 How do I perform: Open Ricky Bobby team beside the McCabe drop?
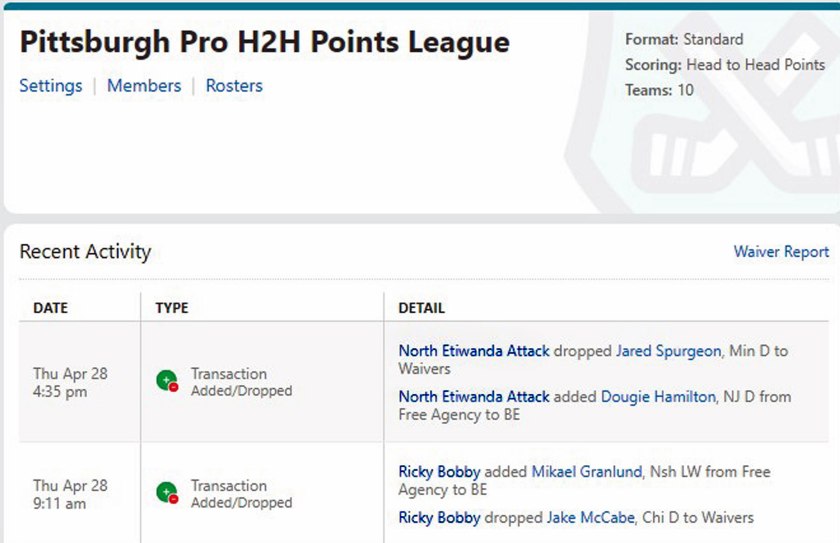click(439, 518)
